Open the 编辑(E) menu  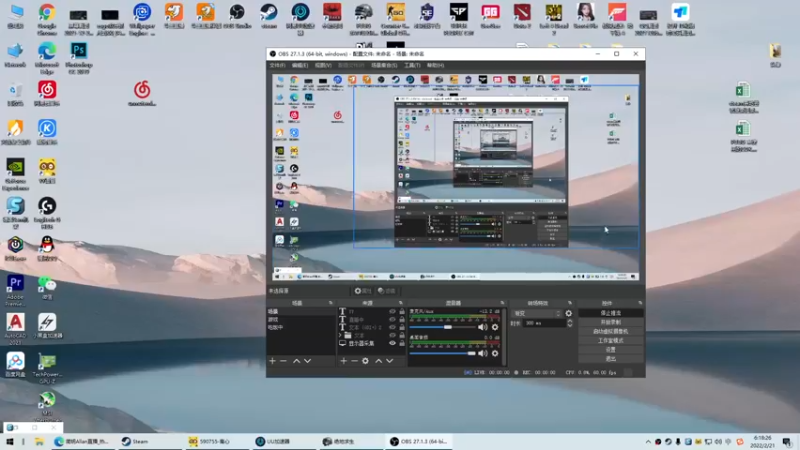point(299,65)
